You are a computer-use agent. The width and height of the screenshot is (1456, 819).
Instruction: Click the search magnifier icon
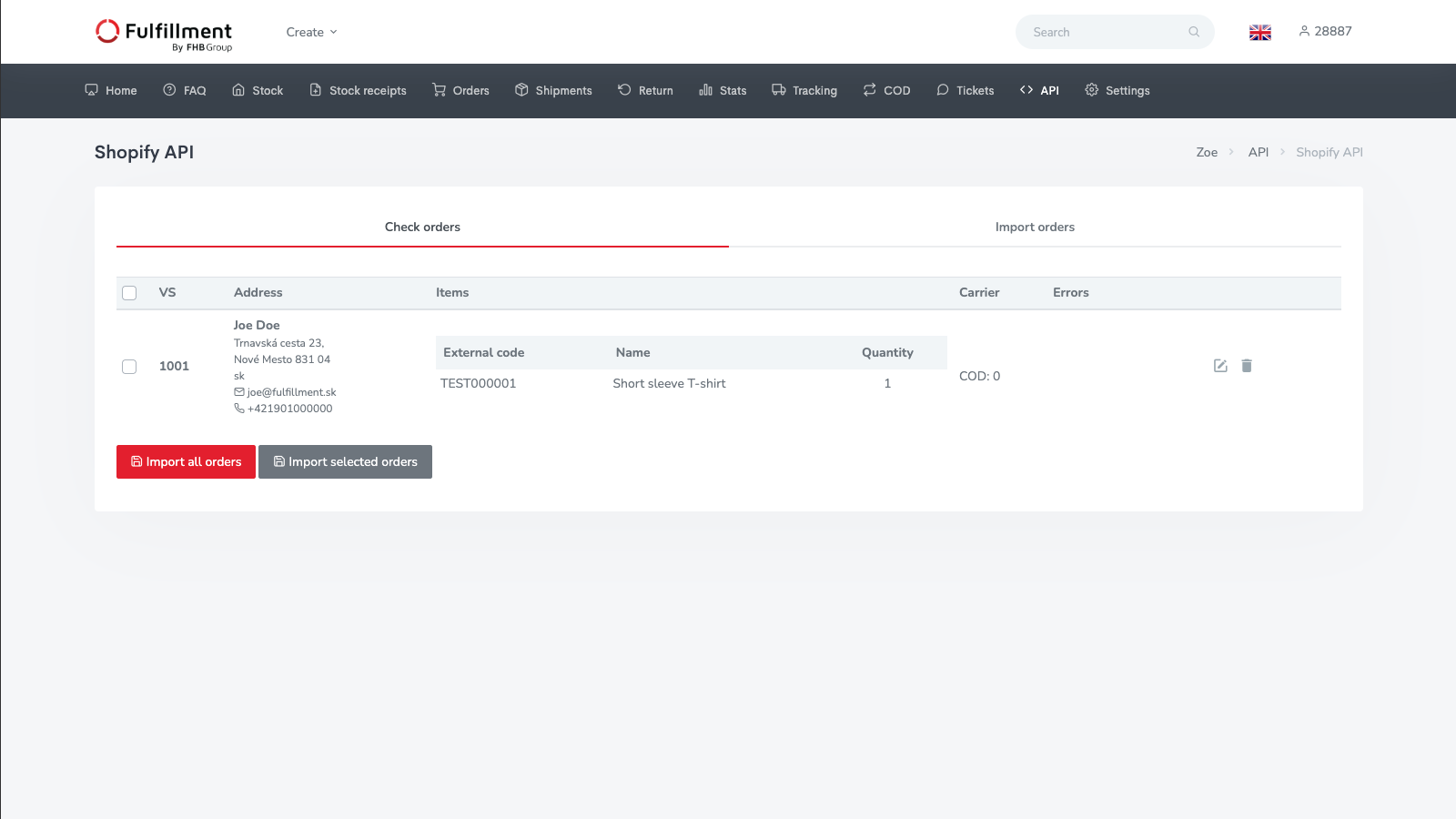click(x=1194, y=32)
